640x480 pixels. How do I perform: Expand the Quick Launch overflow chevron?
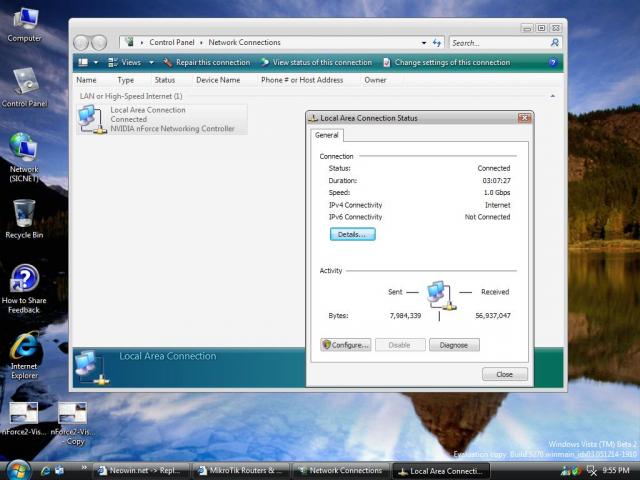coord(84,468)
